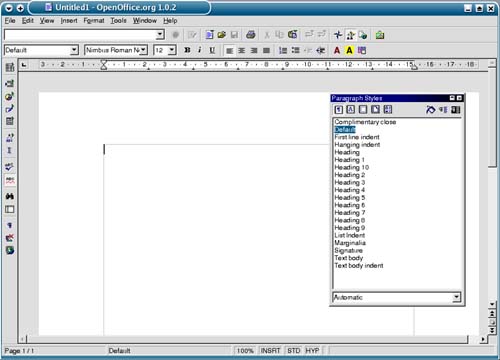
Task: Open file using the folder icon
Action: tap(222, 35)
